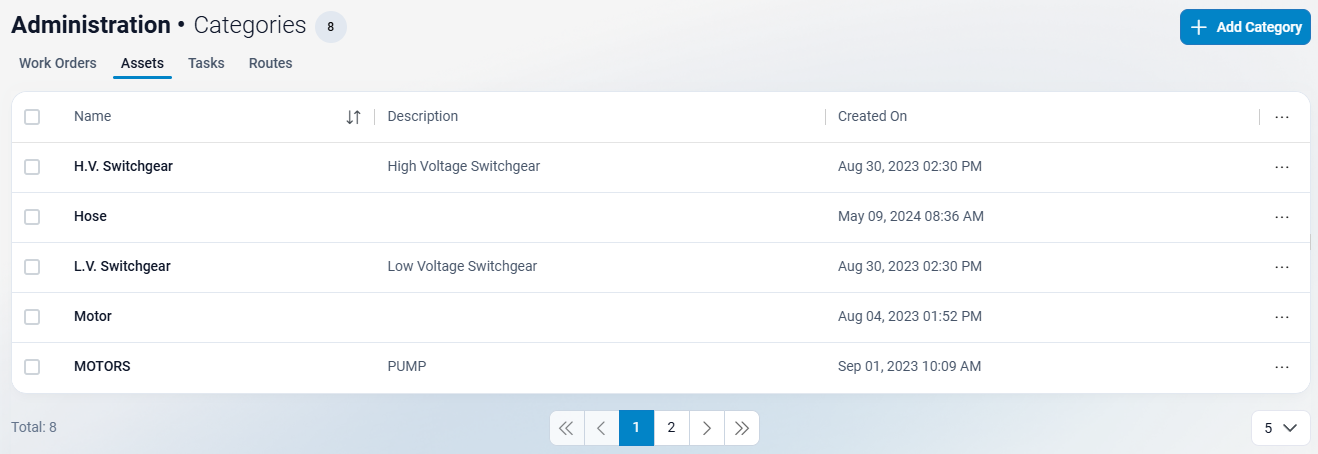The height and width of the screenshot is (454, 1318).
Task: Select the MOTORS row checkbox
Action: 32,367
